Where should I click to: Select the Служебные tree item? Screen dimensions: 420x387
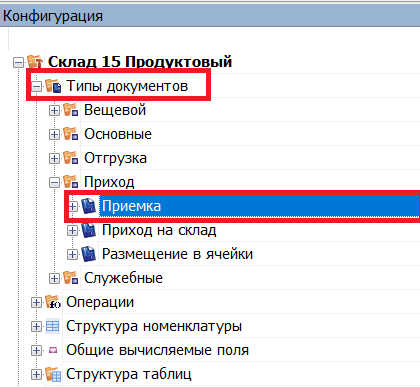pyautogui.click(x=123, y=278)
